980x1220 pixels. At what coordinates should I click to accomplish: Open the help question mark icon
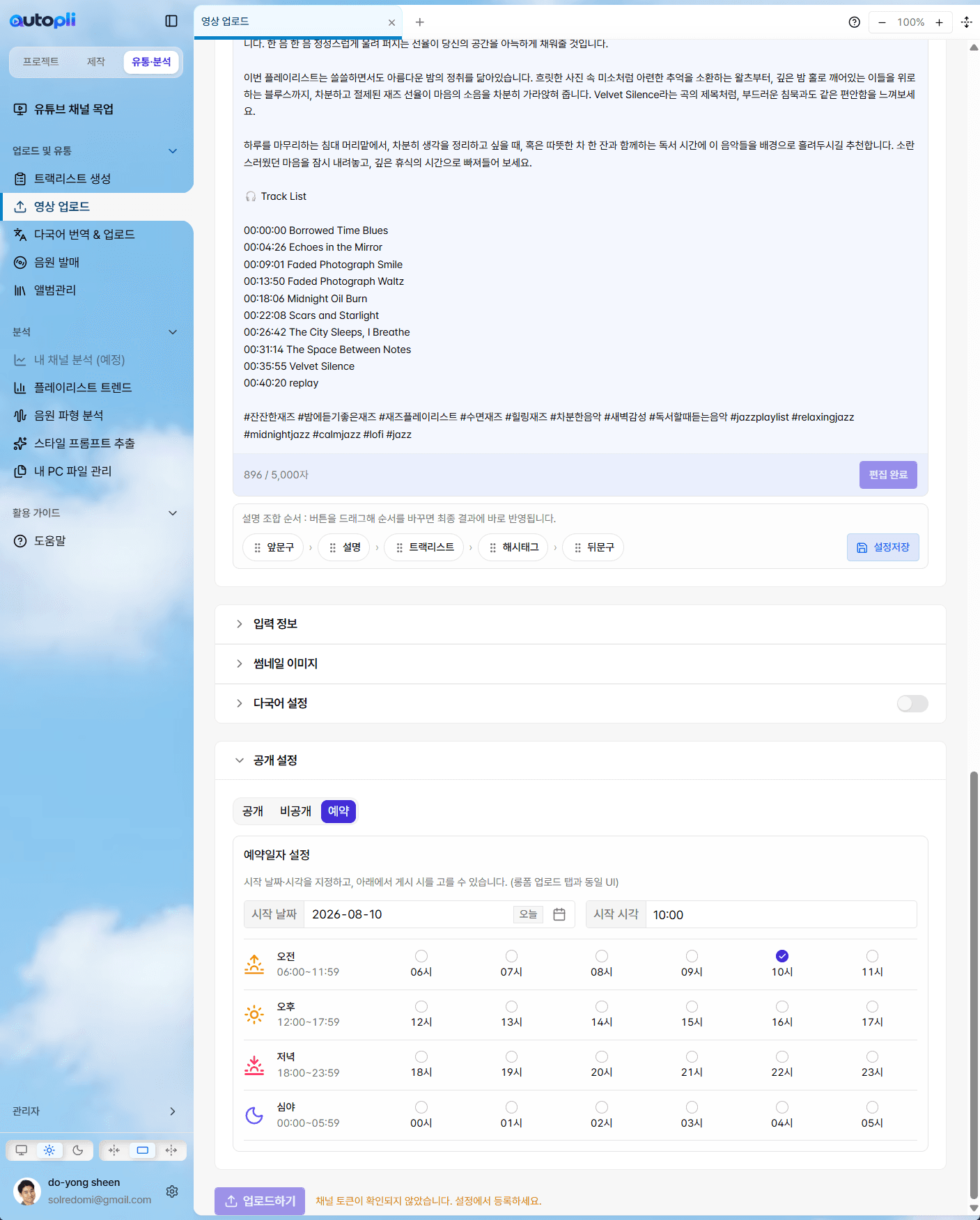pos(855,22)
